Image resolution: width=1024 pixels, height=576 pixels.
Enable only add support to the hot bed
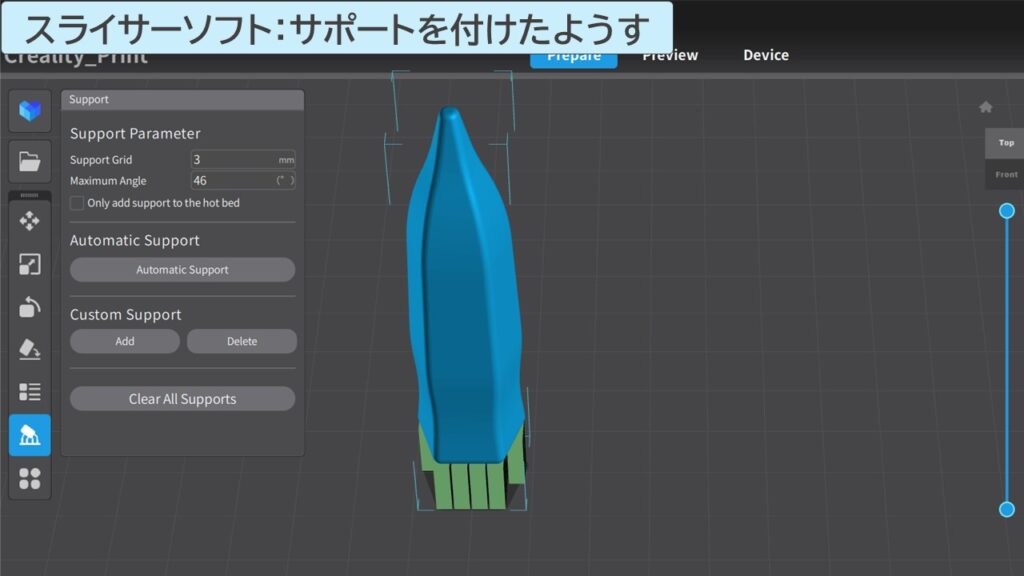(77, 203)
